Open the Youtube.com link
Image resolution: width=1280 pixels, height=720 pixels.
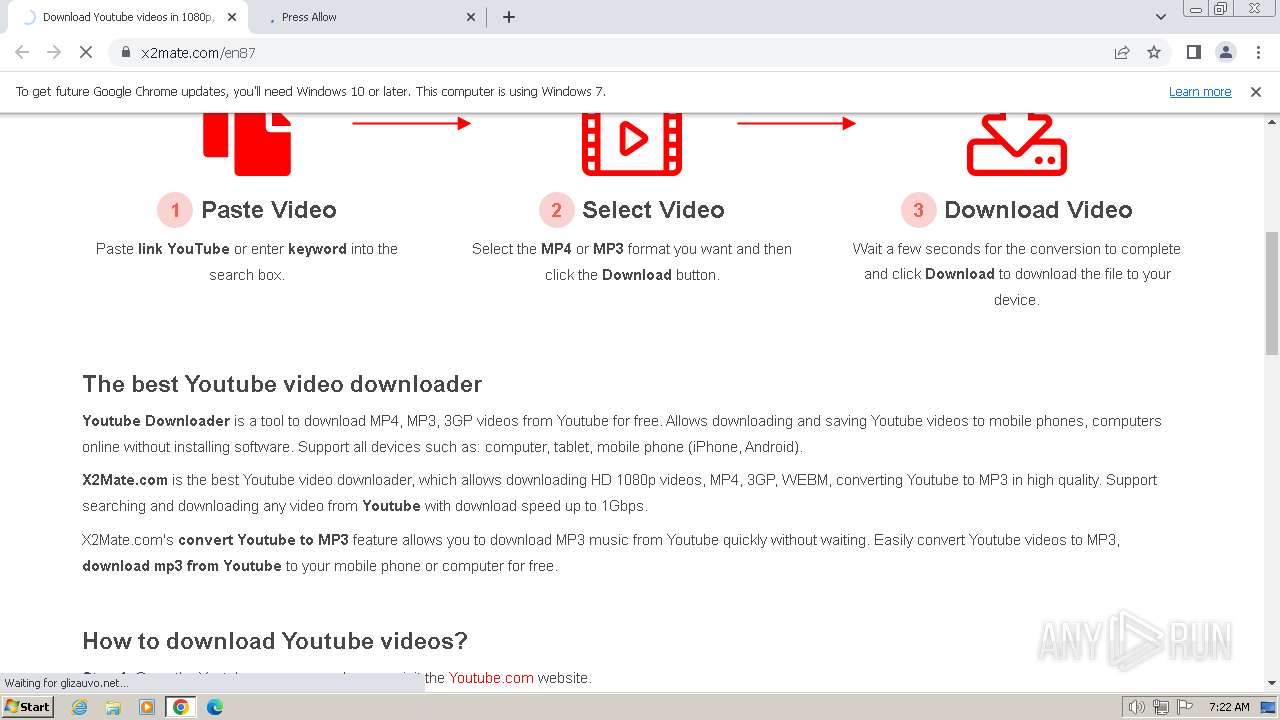tap(491, 678)
